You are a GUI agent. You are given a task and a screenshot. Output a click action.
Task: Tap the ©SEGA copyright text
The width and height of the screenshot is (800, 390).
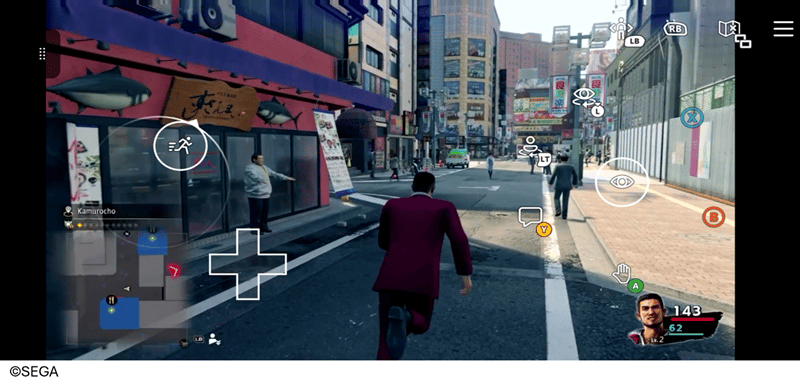coord(34,372)
